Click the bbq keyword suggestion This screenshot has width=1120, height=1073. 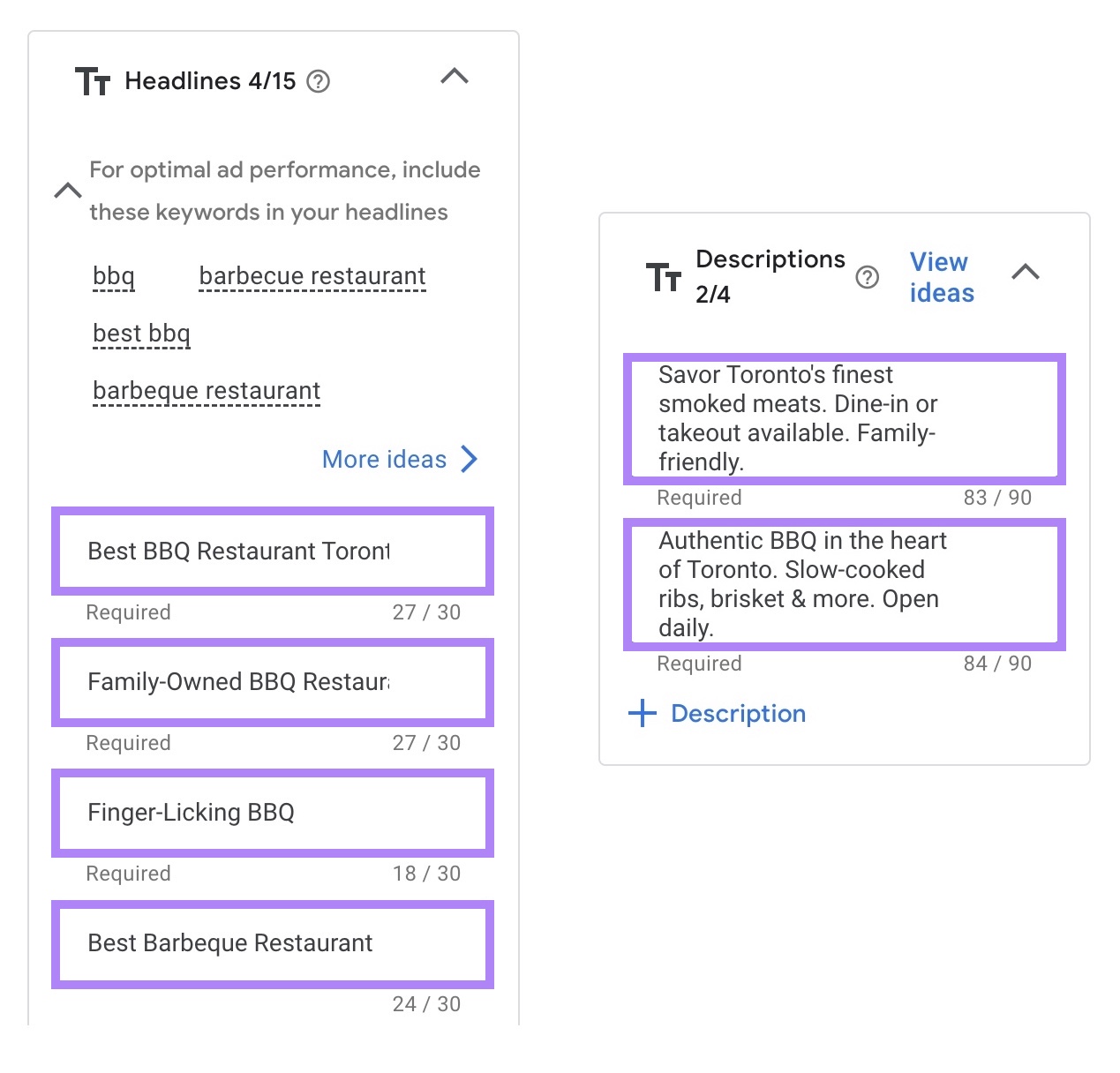(114, 275)
